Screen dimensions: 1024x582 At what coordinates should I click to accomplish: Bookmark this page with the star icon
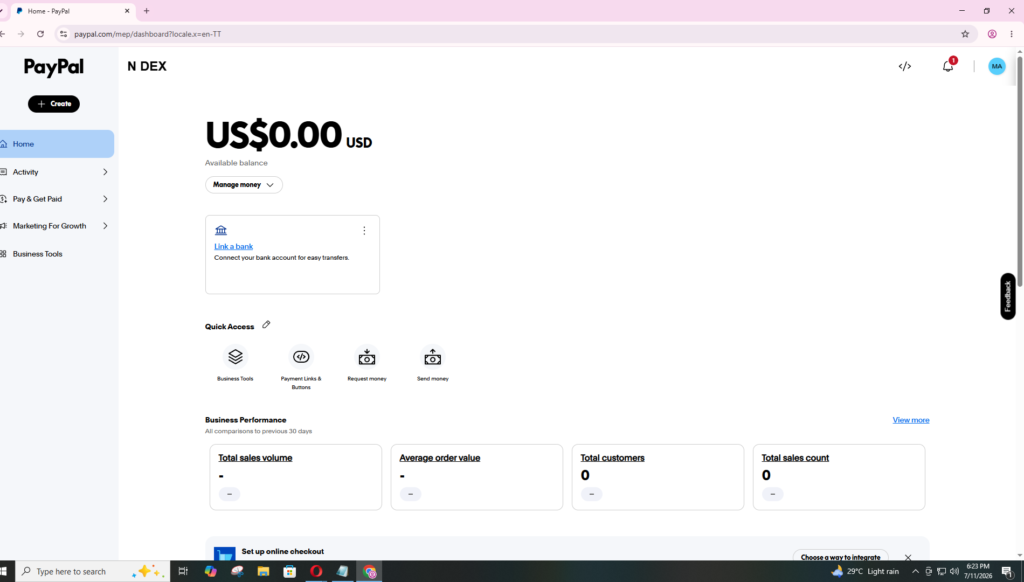click(x=965, y=34)
